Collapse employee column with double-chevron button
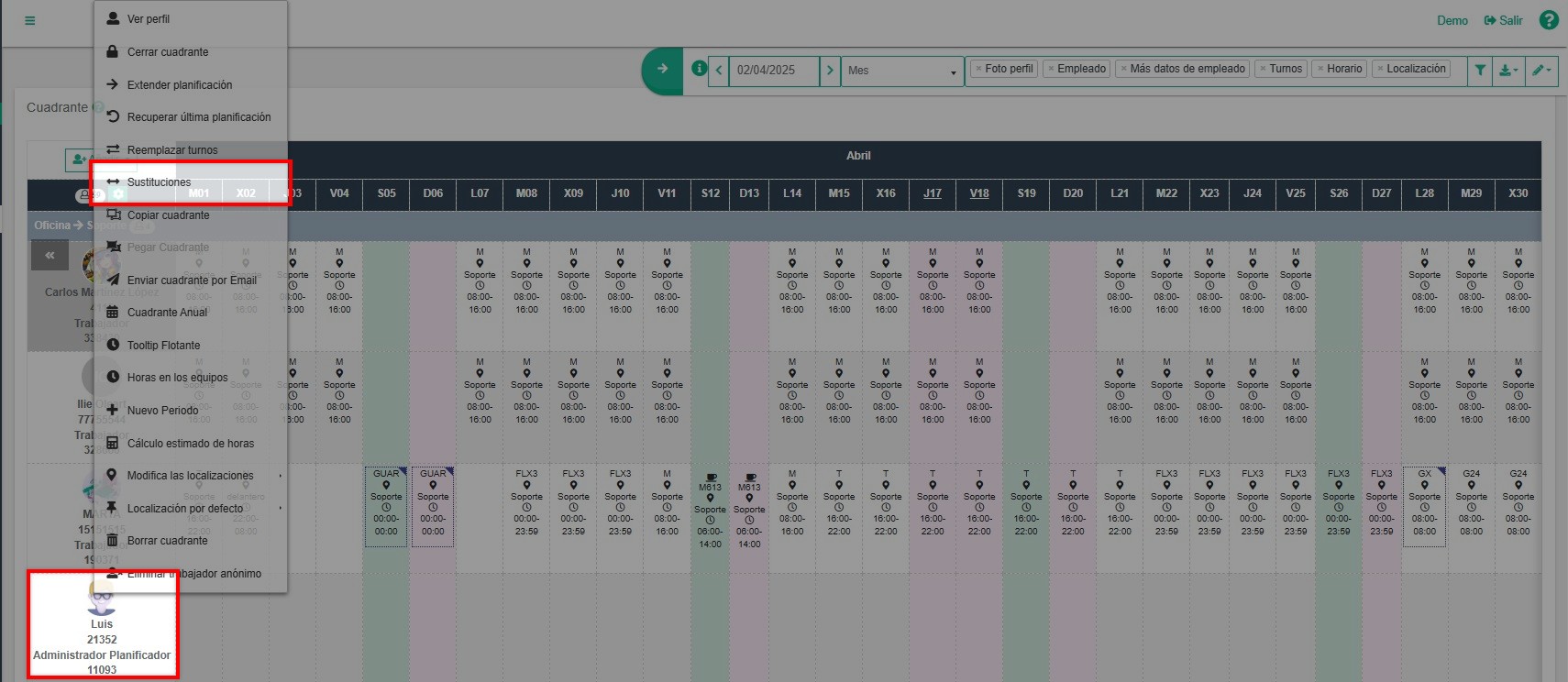This screenshot has width=1568, height=682. pyautogui.click(x=50, y=256)
